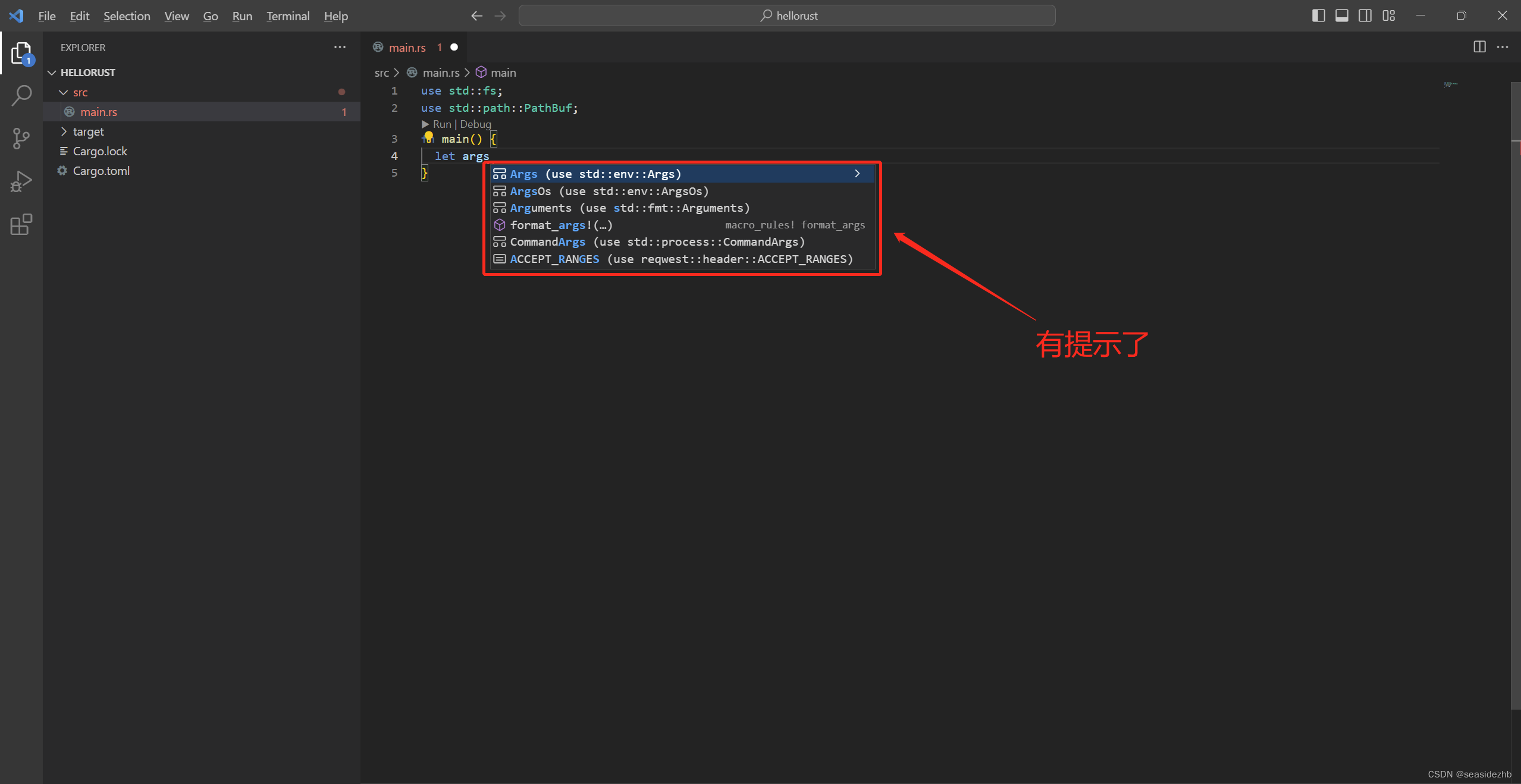Go forward with the right arrow
Viewport: 1521px width, 784px height.
tap(500, 16)
